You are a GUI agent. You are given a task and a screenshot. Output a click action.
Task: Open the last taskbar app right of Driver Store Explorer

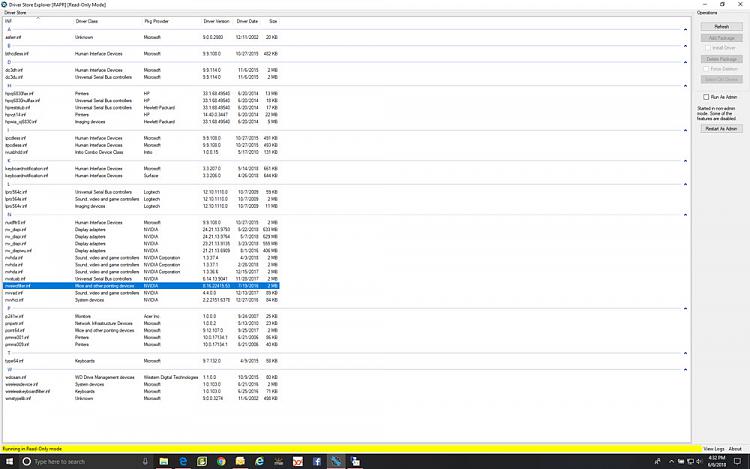click(355, 461)
